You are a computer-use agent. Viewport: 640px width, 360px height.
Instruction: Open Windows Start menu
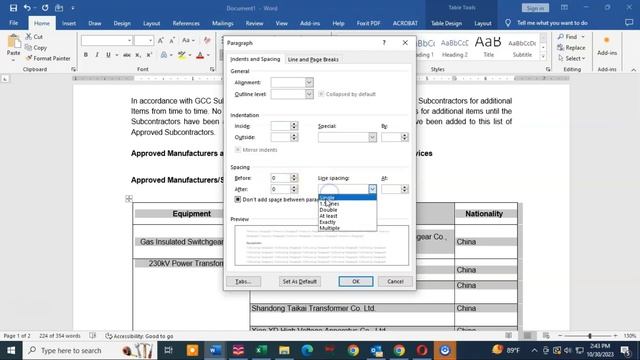11,350
